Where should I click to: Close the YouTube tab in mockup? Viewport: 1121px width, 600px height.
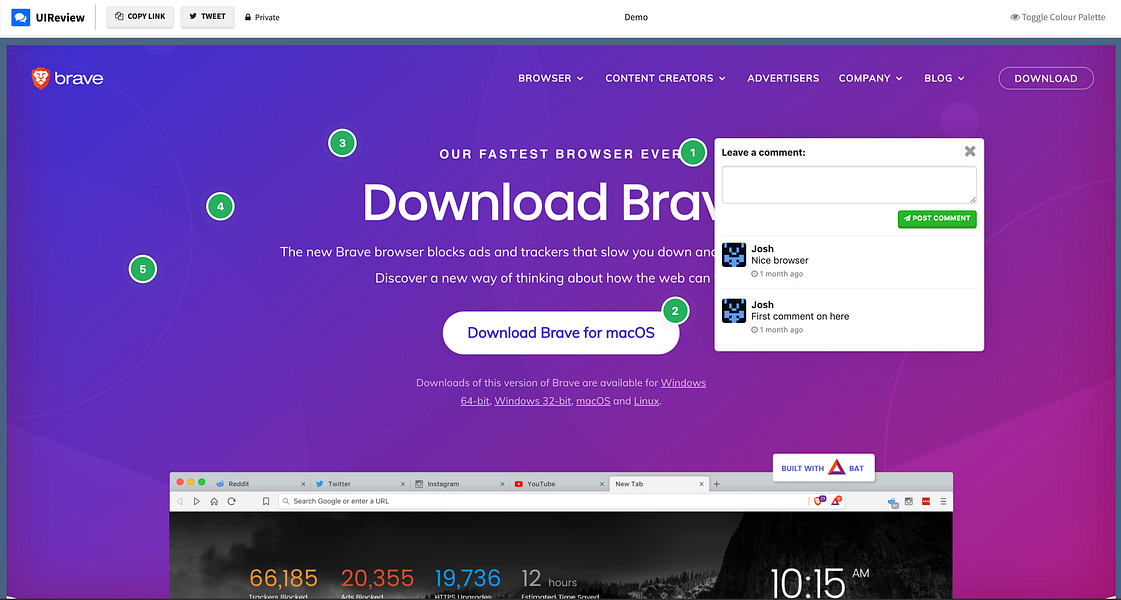tap(601, 484)
